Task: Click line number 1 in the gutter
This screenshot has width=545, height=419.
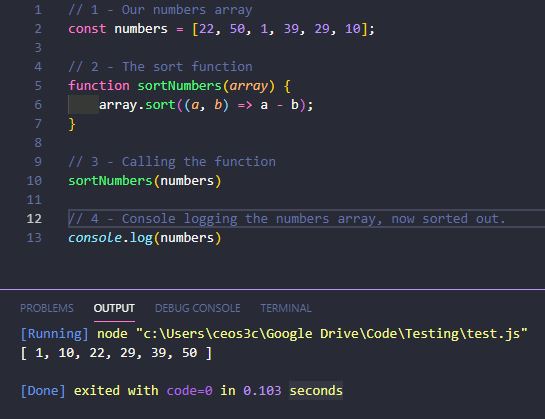Action: click(x=38, y=9)
